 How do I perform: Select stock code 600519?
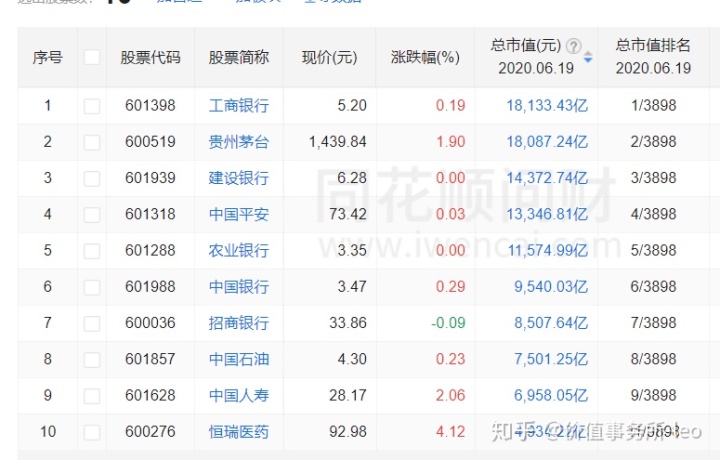150,142
